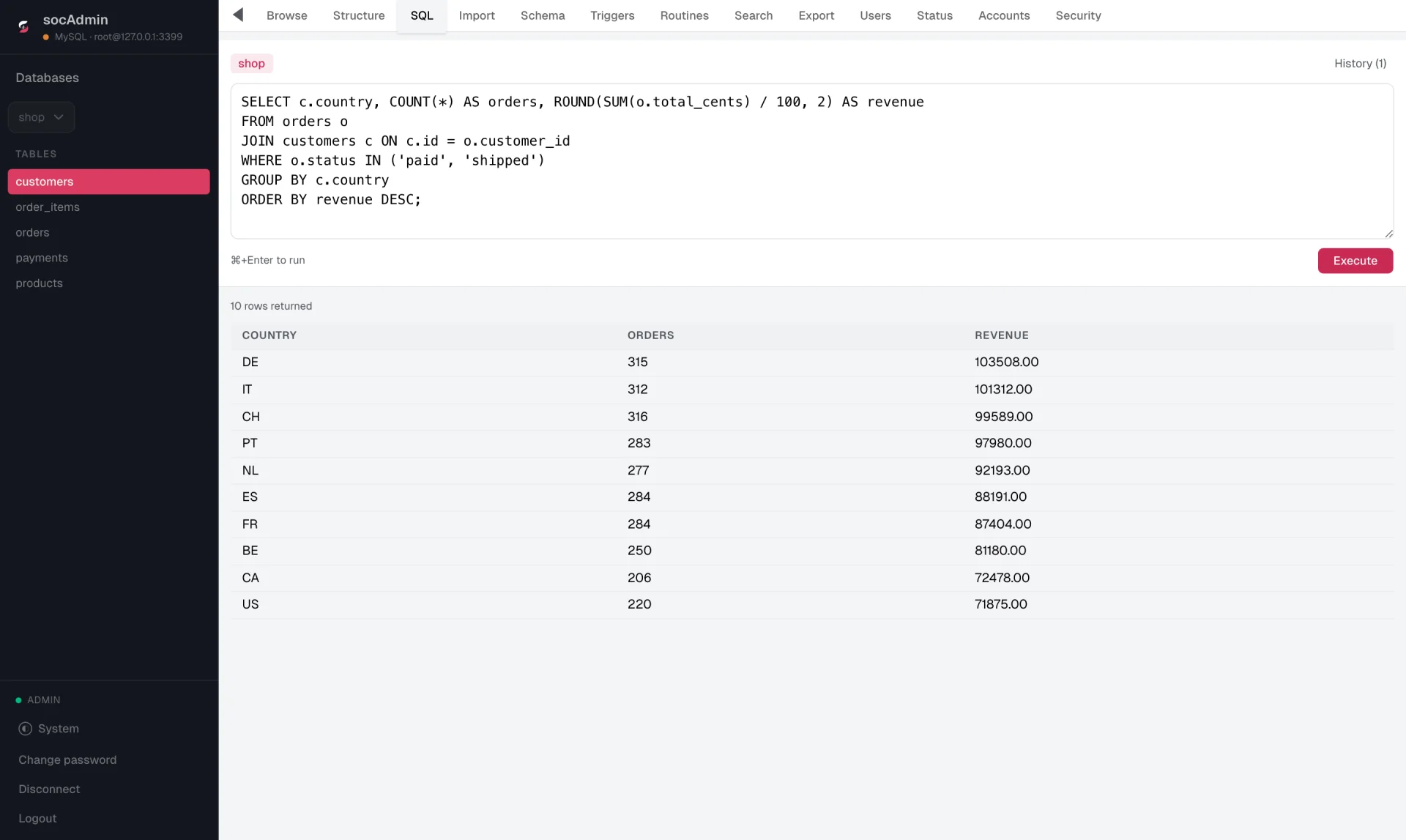Click the Databases heading

pyautogui.click(x=47, y=78)
